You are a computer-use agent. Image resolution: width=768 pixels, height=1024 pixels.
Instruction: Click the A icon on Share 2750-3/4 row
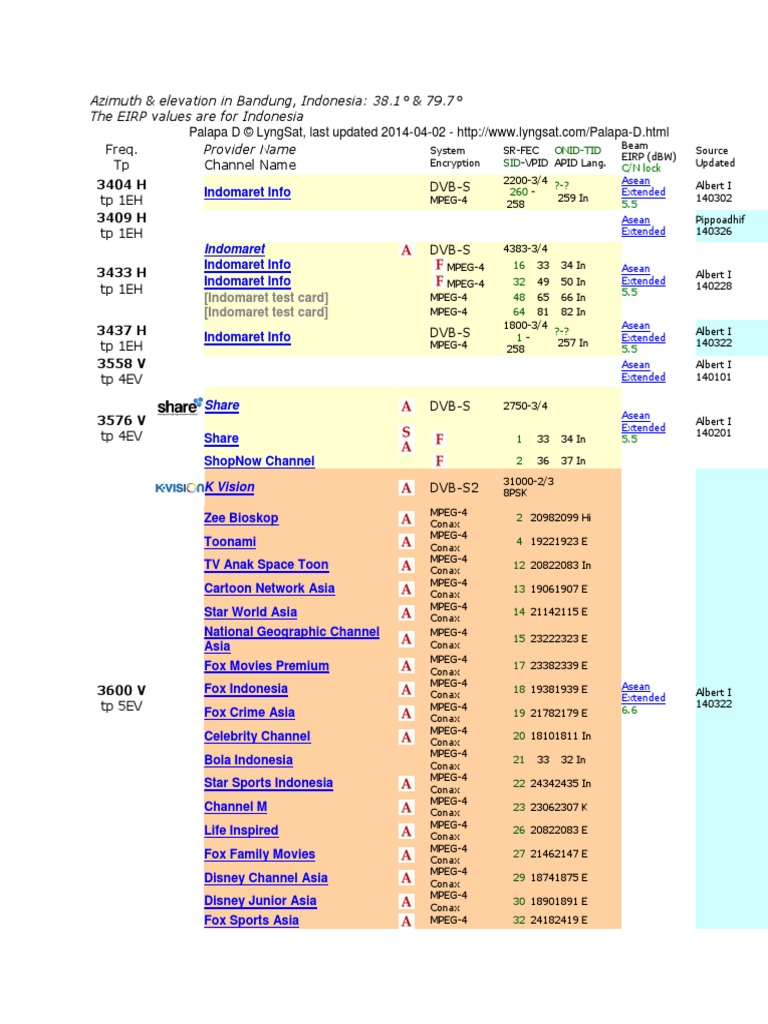406,407
